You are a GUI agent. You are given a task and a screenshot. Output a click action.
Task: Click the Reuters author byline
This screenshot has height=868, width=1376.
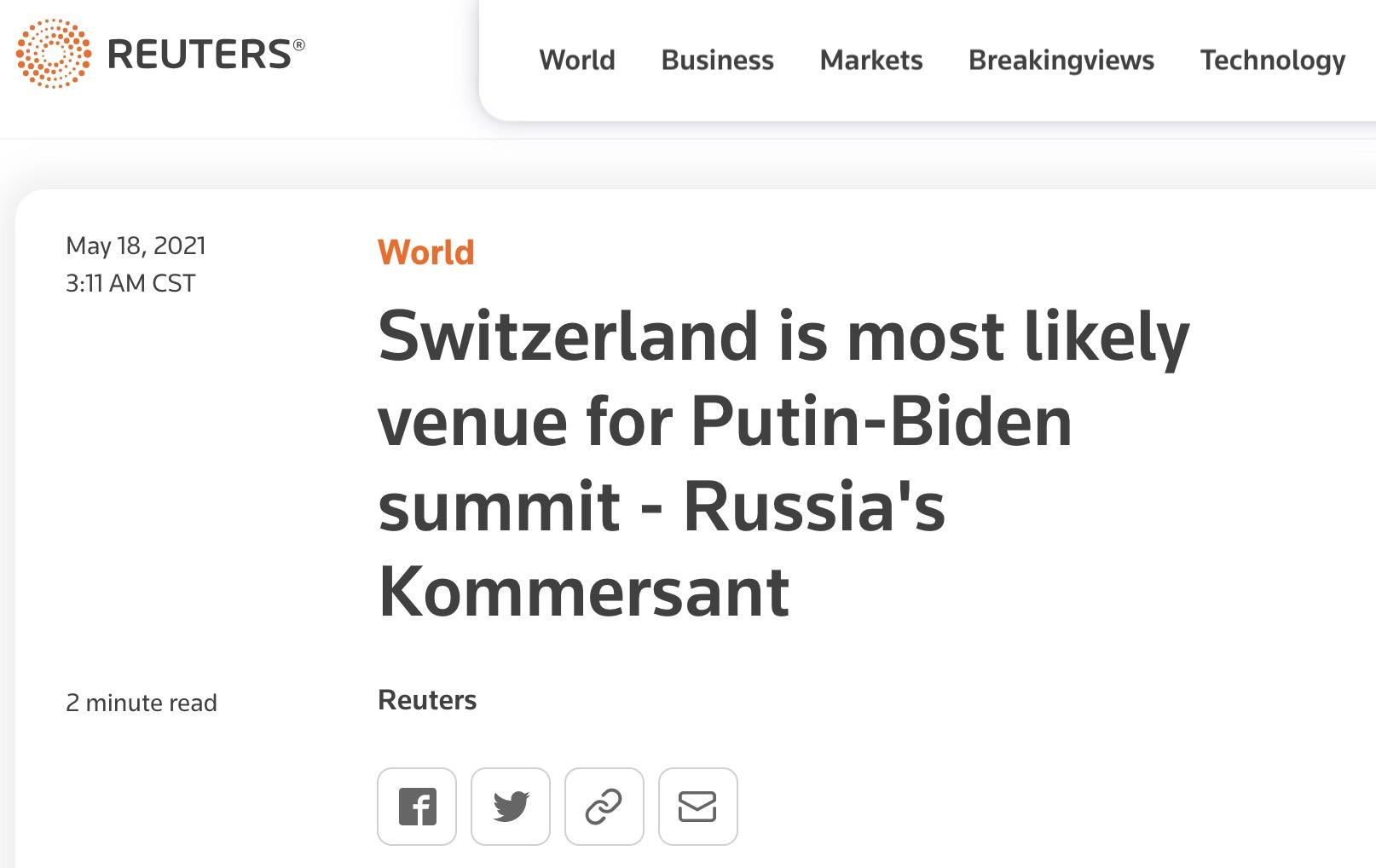coord(427,700)
